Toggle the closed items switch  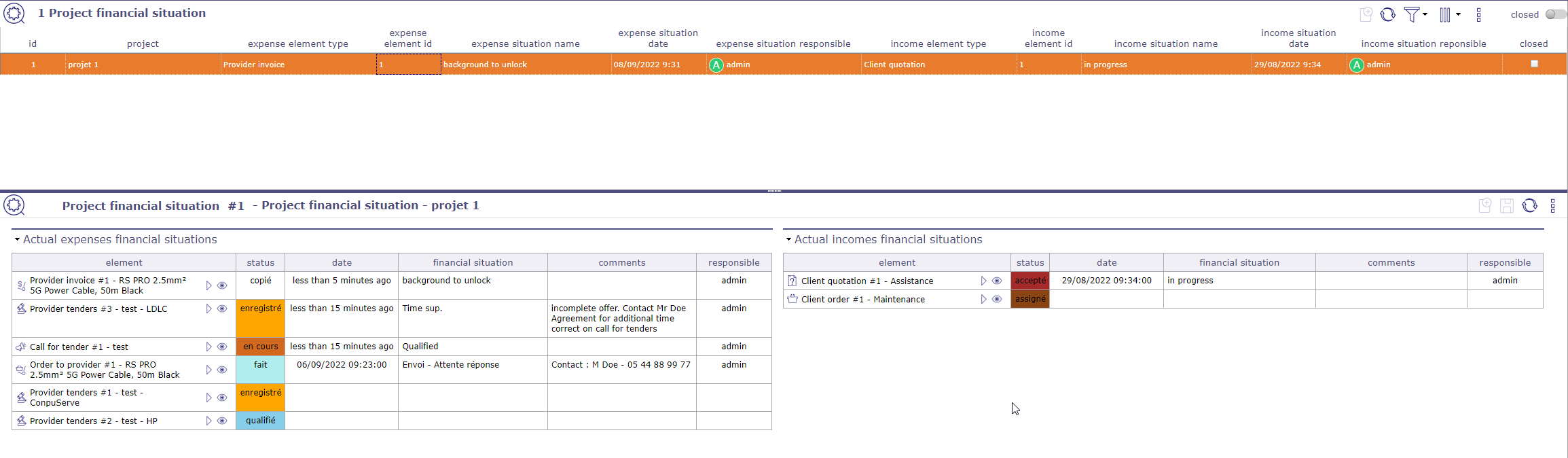[x=1554, y=14]
